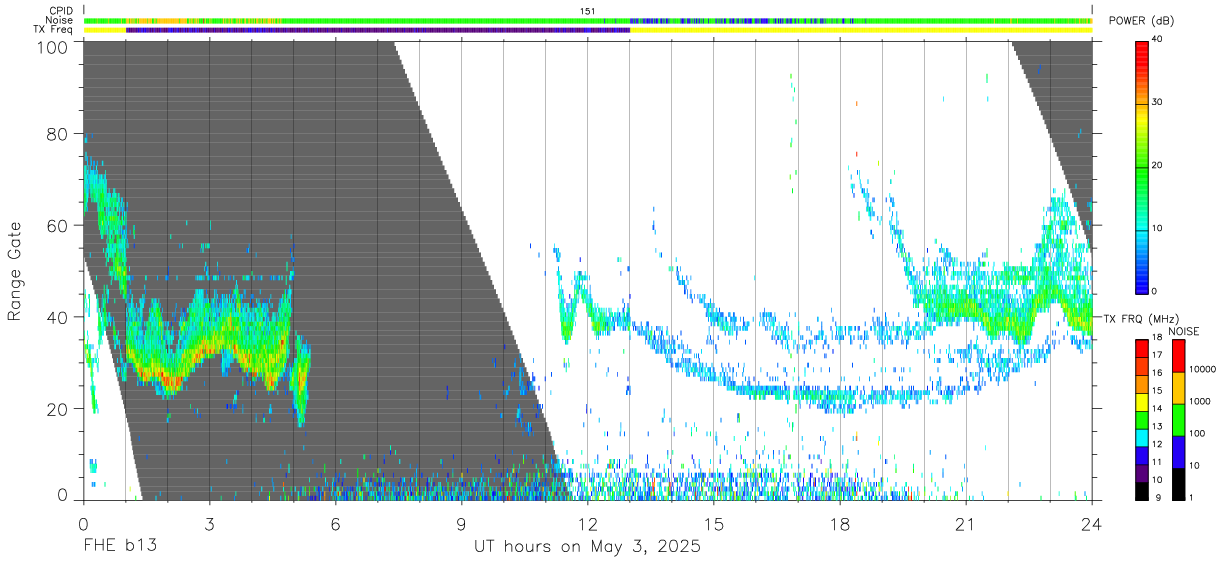Click y-axis tick label 100
This screenshot has width=1228, height=567.
(x=54, y=46)
